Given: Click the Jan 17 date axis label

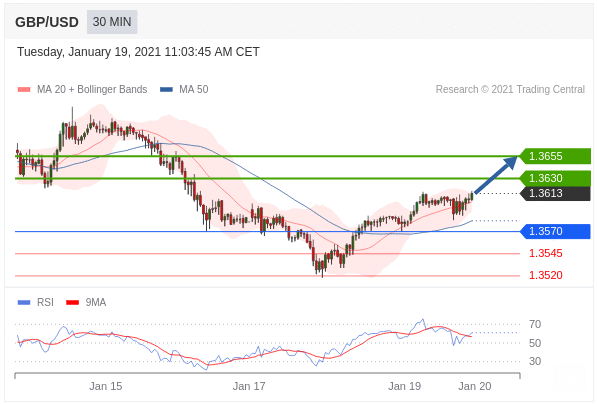Looking at the screenshot, I should (x=249, y=386).
